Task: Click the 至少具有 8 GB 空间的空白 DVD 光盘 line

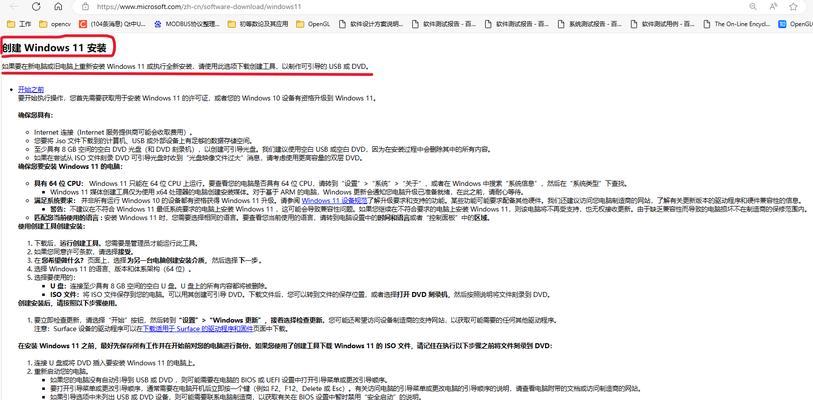Action: [x=262, y=149]
